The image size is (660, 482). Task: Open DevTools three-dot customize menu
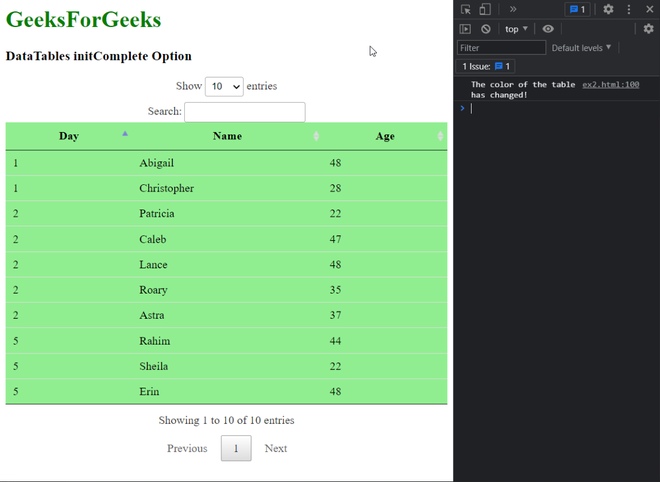(x=629, y=9)
